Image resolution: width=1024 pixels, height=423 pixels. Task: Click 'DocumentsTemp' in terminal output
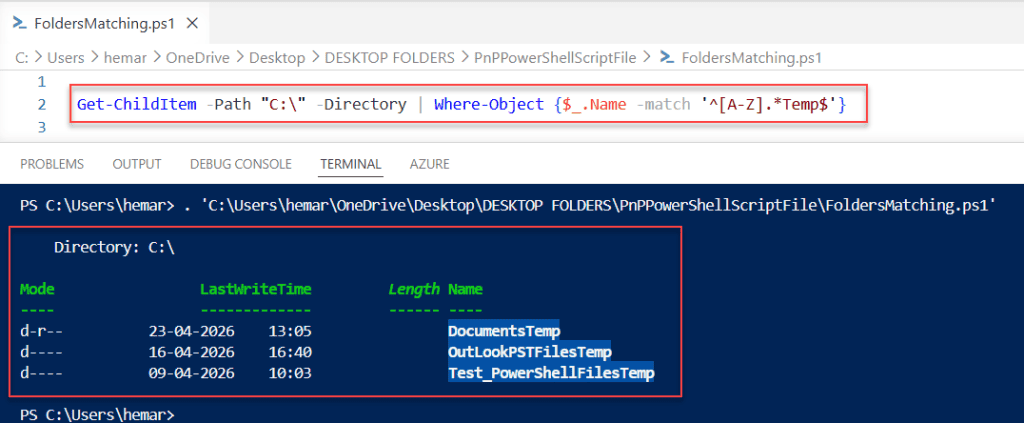point(504,331)
